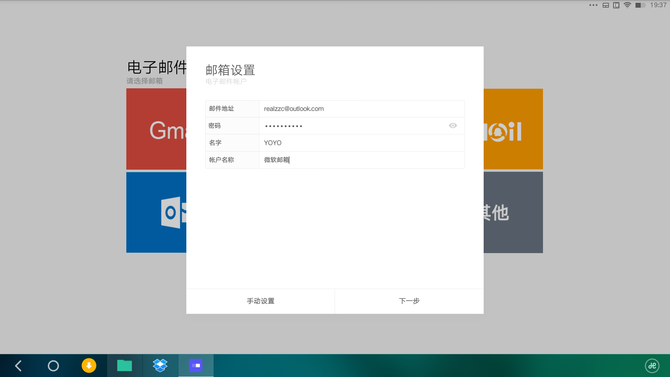This screenshot has height=377, width=670.
Task: Click the 名字 label
Action: 215,143
